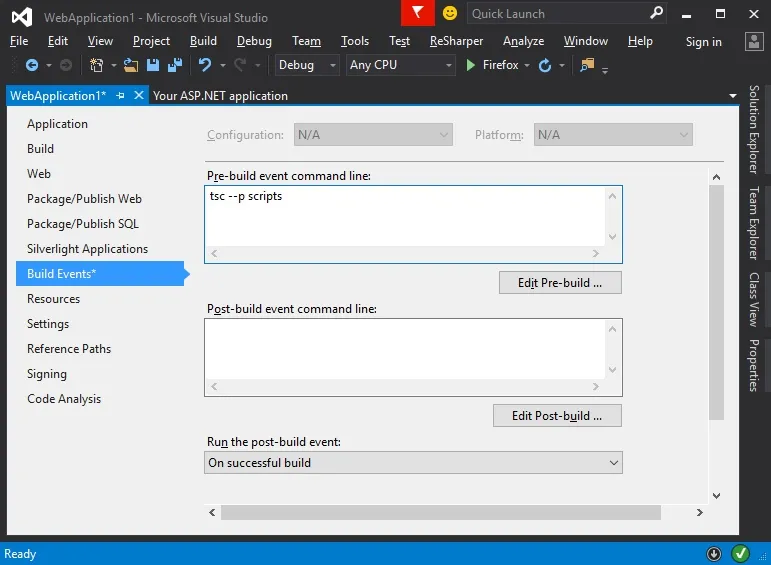The height and width of the screenshot is (565, 771).
Task: Click the Quick Launch search magnifier icon
Action: click(x=656, y=13)
